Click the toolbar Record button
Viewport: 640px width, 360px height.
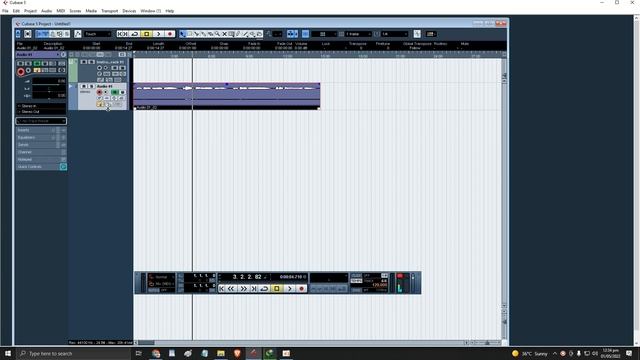[x=170, y=34]
